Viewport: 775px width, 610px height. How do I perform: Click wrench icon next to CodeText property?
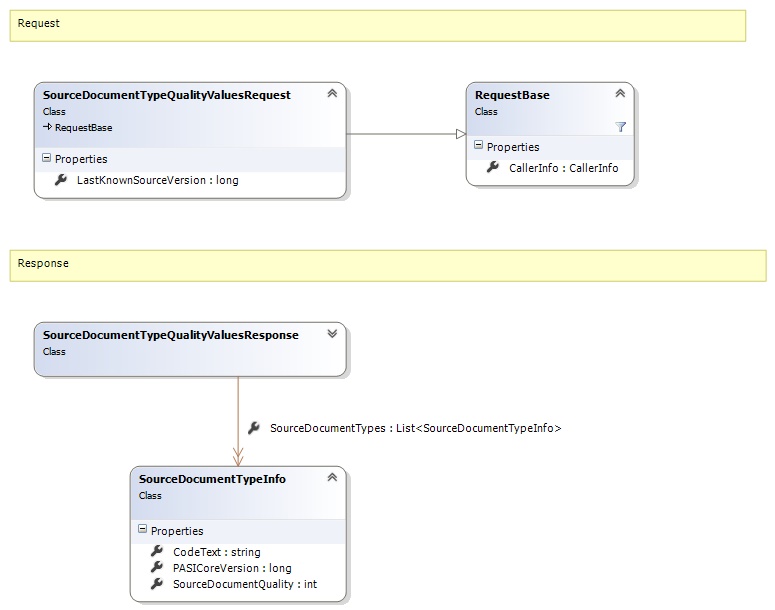pyautogui.click(x=157, y=552)
